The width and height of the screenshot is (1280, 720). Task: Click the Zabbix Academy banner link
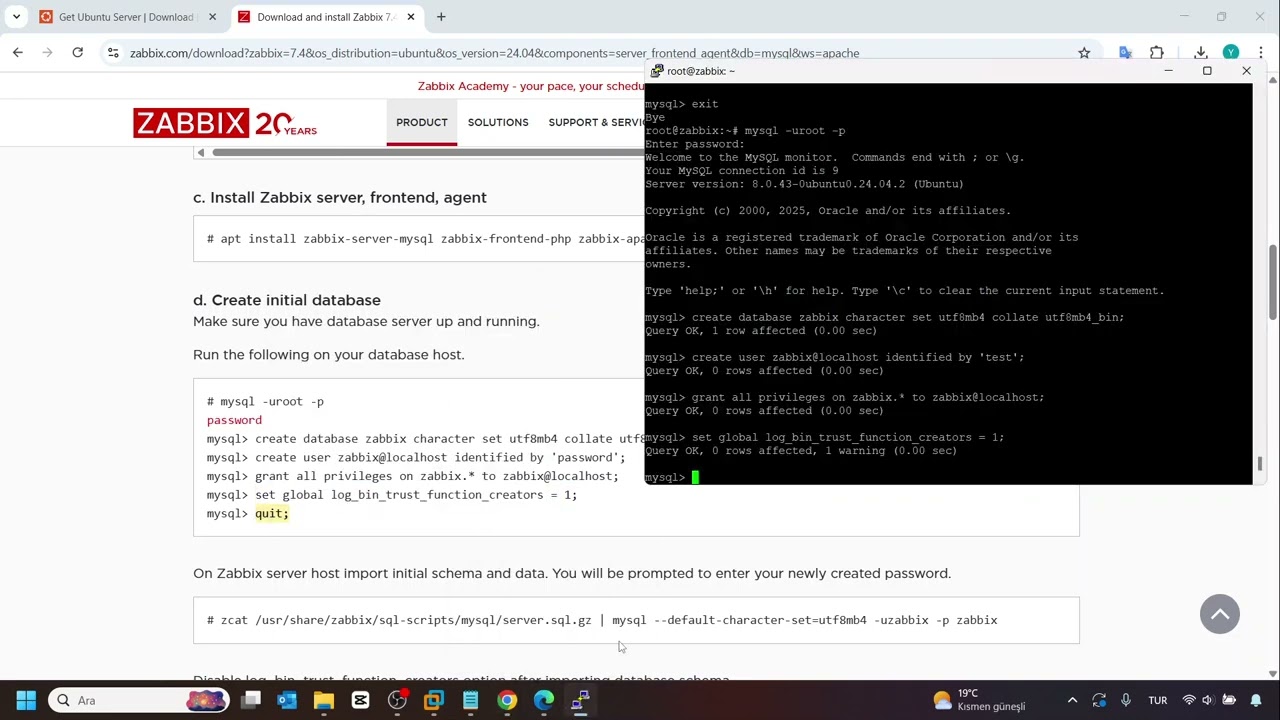pos(531,86)
